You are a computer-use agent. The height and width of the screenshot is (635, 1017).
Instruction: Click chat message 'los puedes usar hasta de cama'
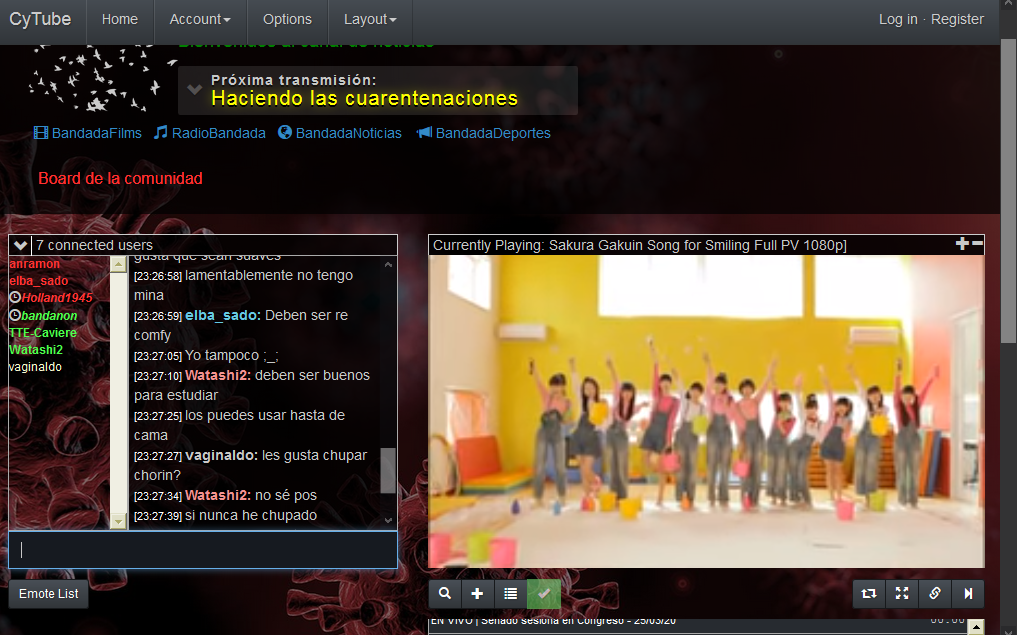coord(239,425)
